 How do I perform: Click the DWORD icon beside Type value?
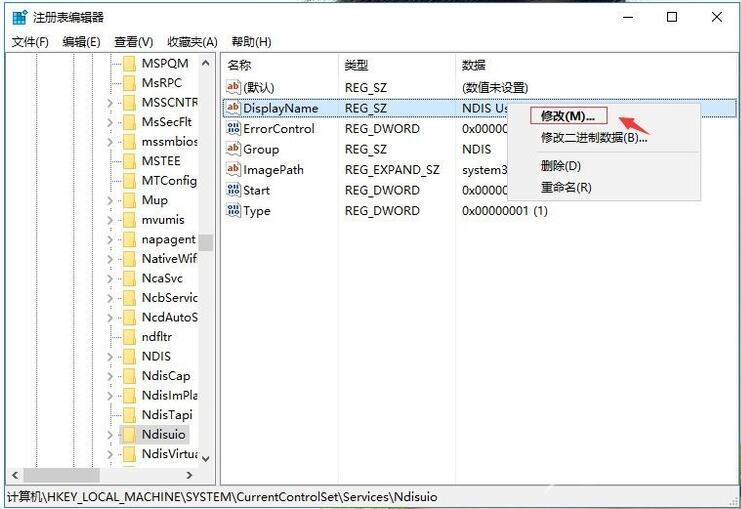pyautogui.click(x=234, y=211)
